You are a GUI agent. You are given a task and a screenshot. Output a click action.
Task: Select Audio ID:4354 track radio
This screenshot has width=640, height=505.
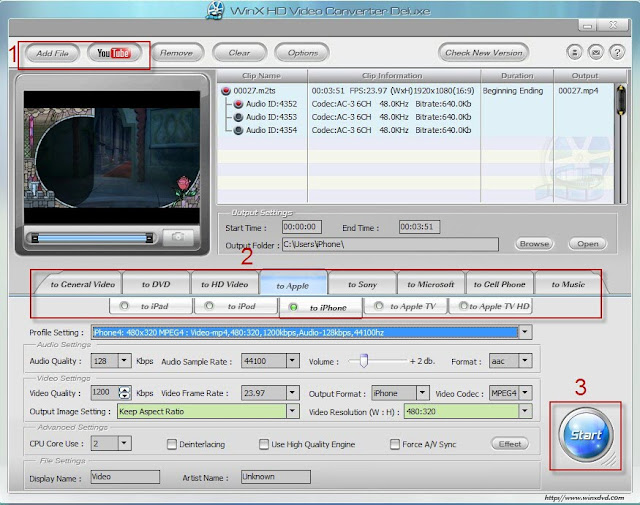coord(238,130)
